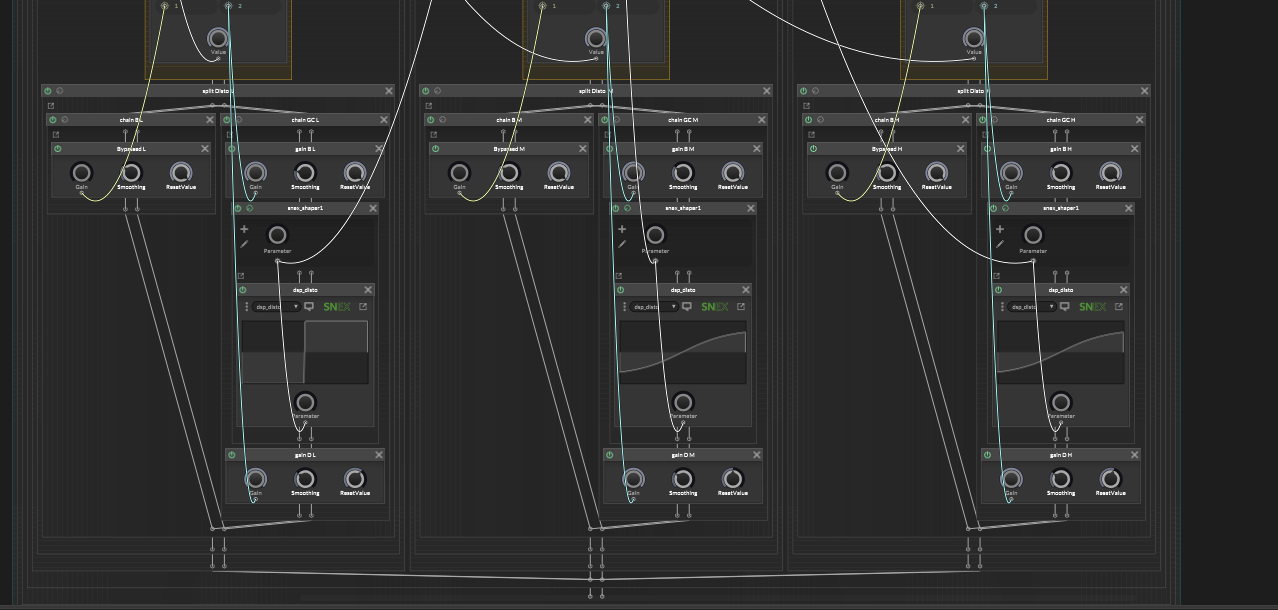Click the plus icon in snex_shaper1 below gain B L
The height and width of the screenshot is (610, 1278).
click(244, 229)
